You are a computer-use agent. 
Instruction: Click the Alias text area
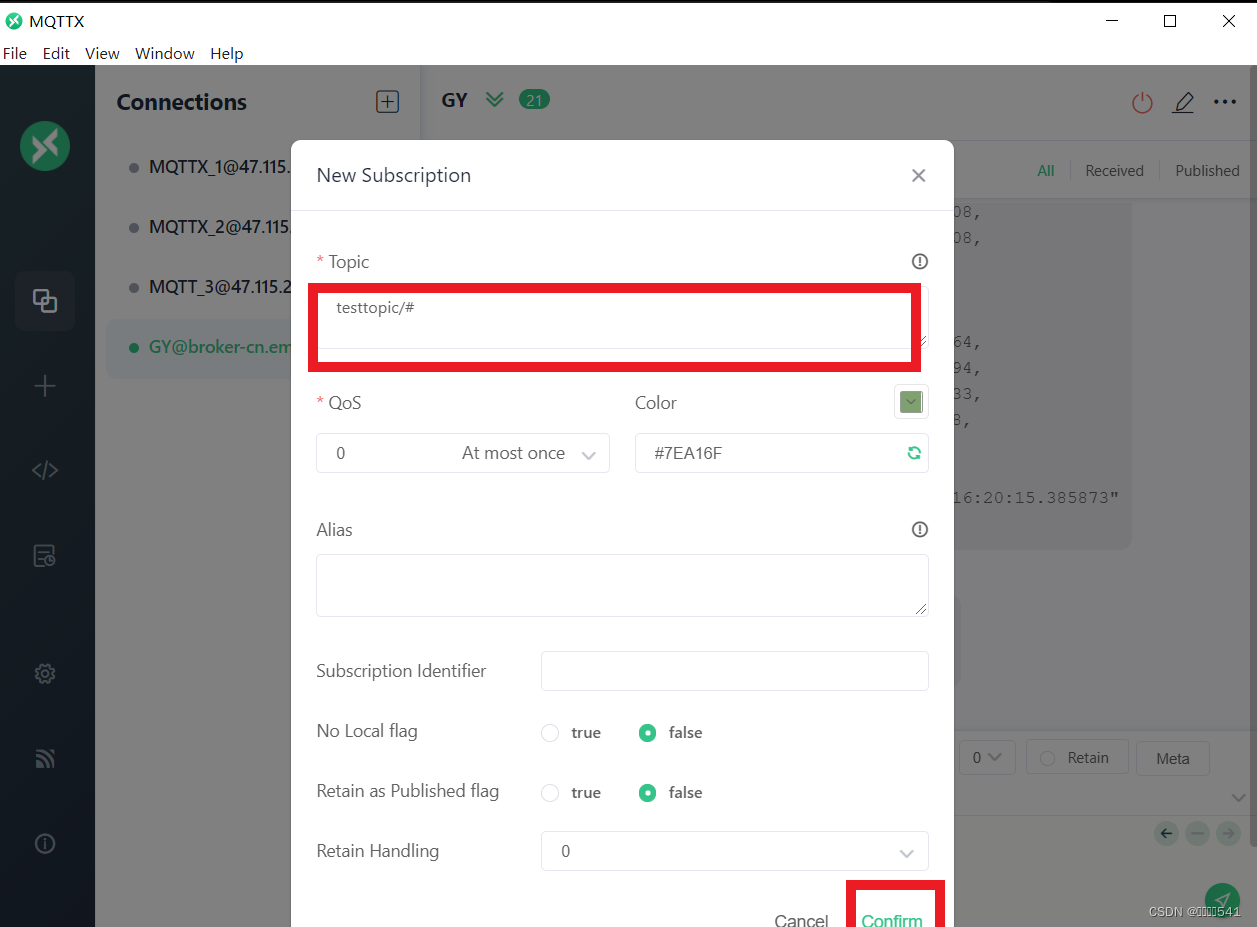click(622, 585)
